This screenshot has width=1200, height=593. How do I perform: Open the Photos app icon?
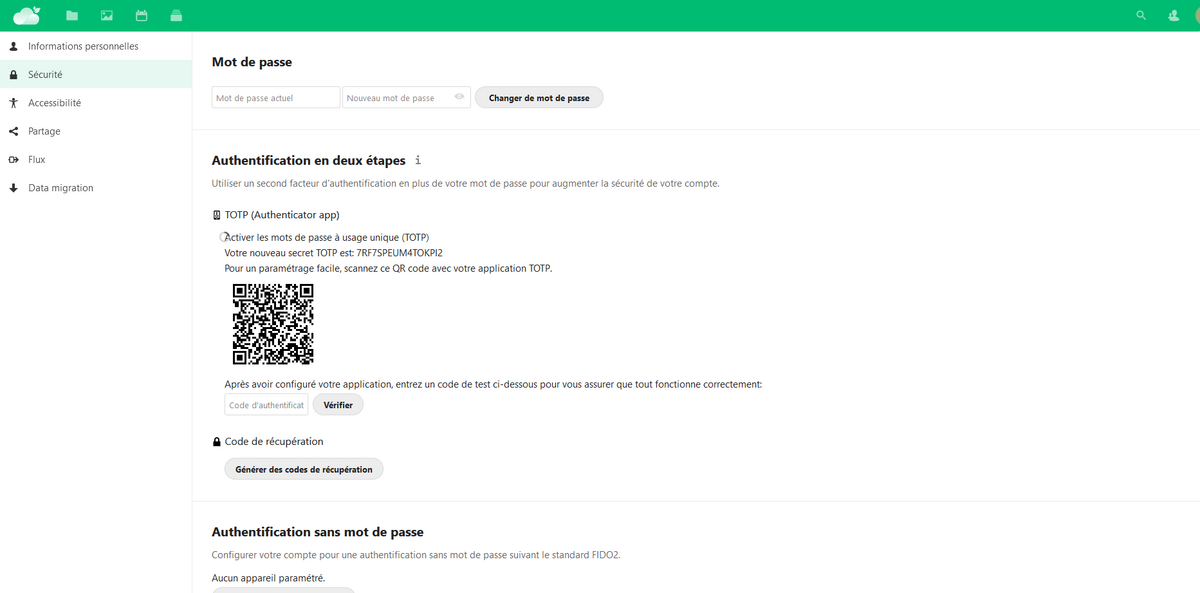(x=107, y=16)
